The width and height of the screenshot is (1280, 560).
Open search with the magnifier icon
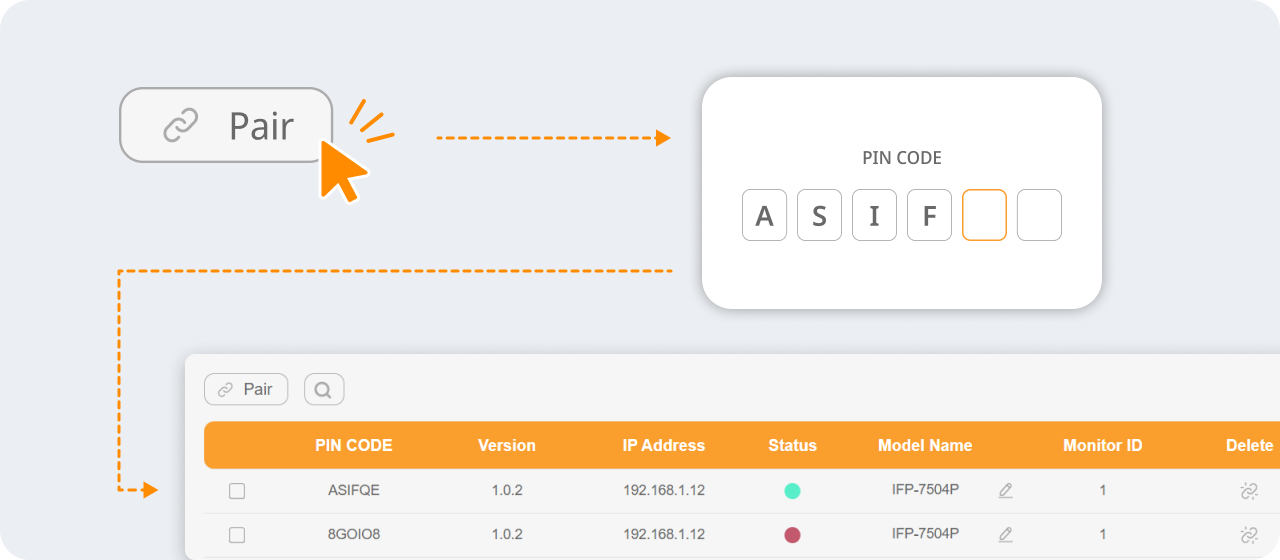point(324,390)
